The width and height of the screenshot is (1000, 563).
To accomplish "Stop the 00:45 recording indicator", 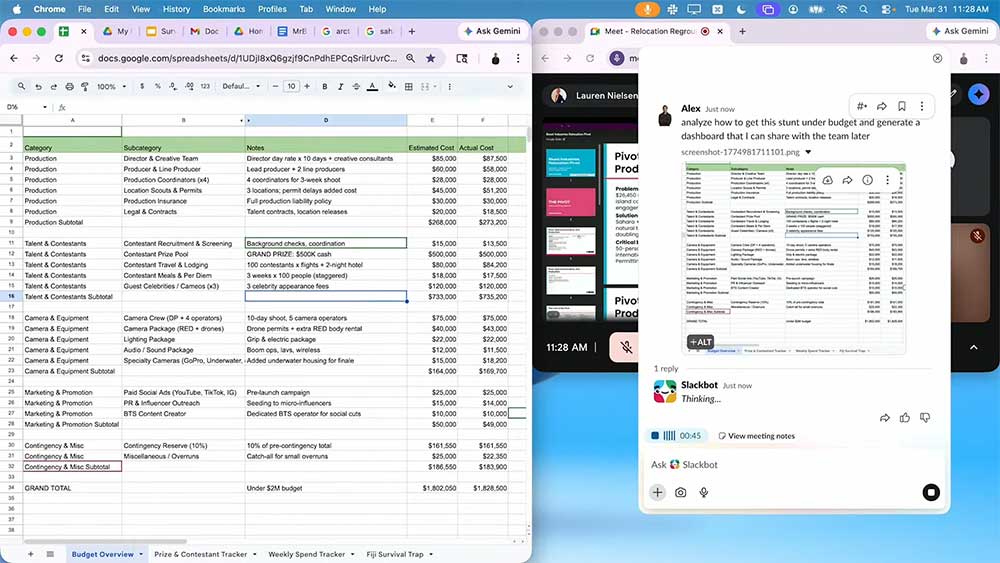I will point(655,436).
